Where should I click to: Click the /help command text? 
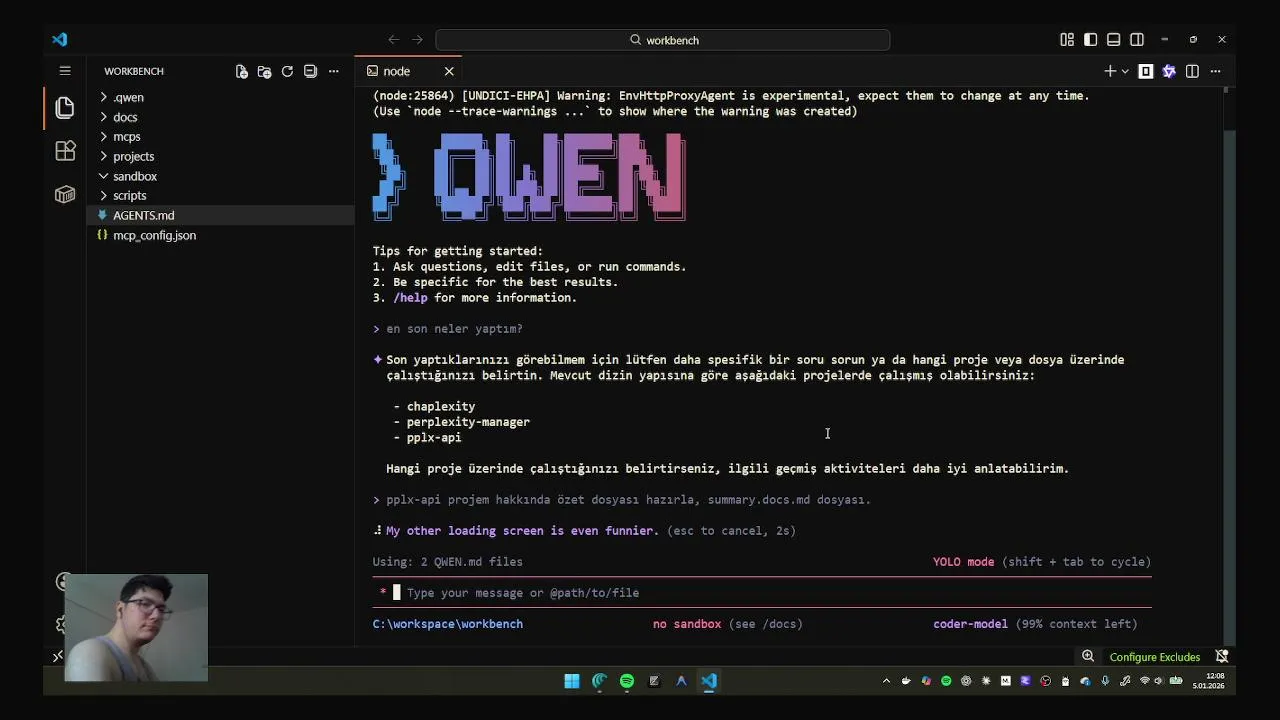(x=410, y=298)
